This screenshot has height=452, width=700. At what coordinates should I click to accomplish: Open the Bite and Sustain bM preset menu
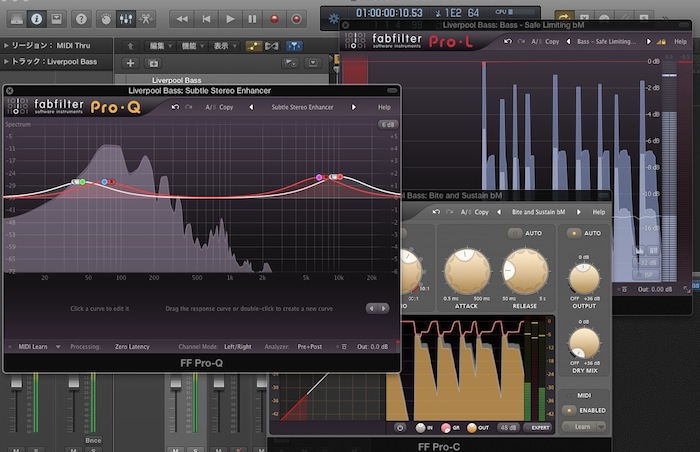coord(538,212)
